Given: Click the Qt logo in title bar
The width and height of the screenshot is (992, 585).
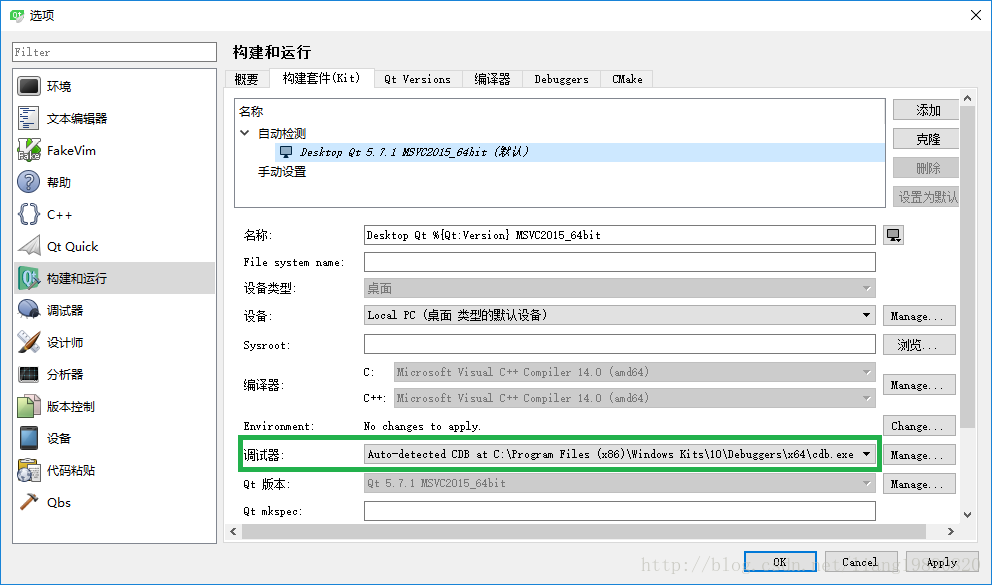Looking at the screenshot, I should [x=16, y=15].
